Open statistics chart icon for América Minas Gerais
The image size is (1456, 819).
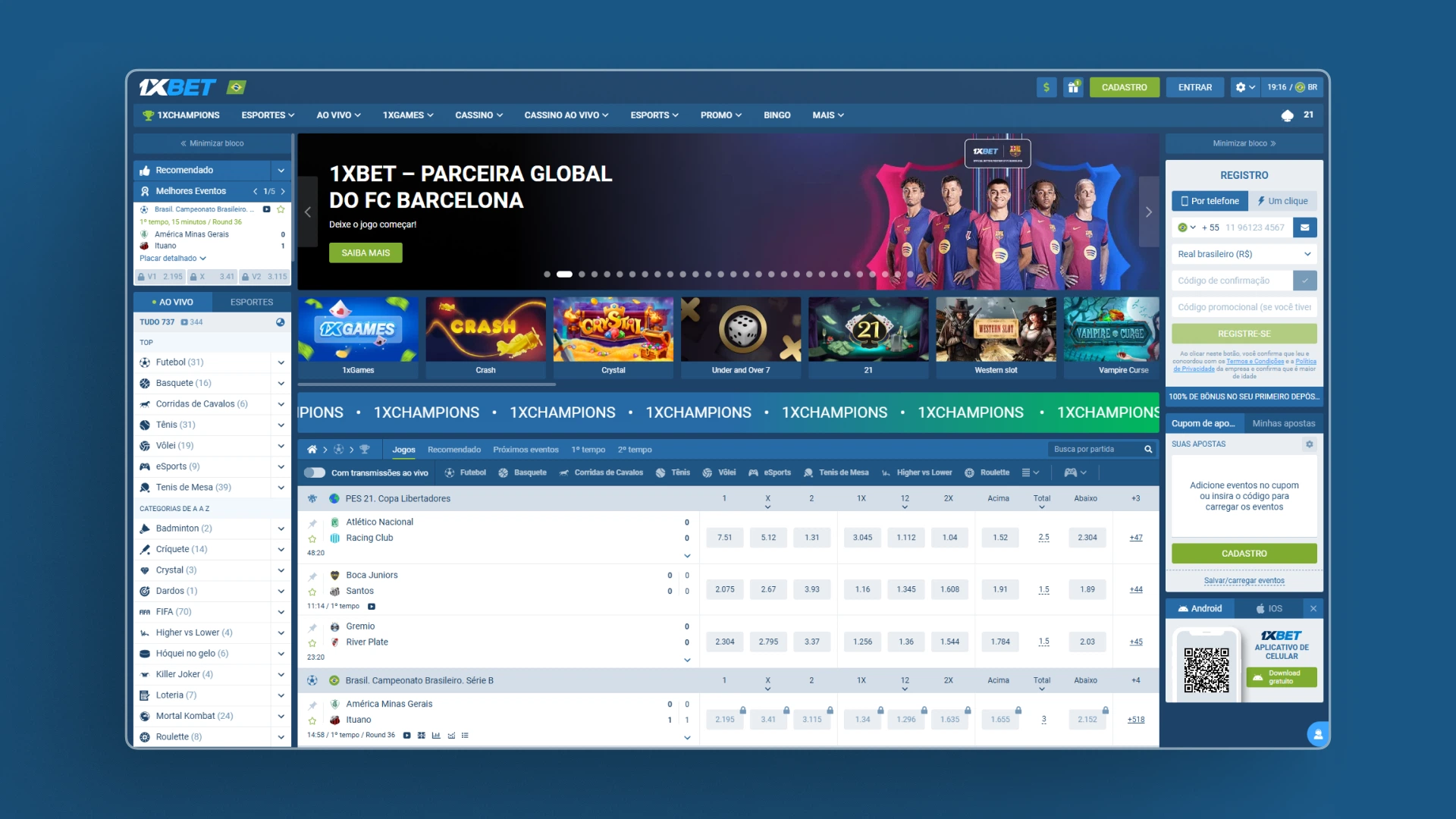[436, 735]
